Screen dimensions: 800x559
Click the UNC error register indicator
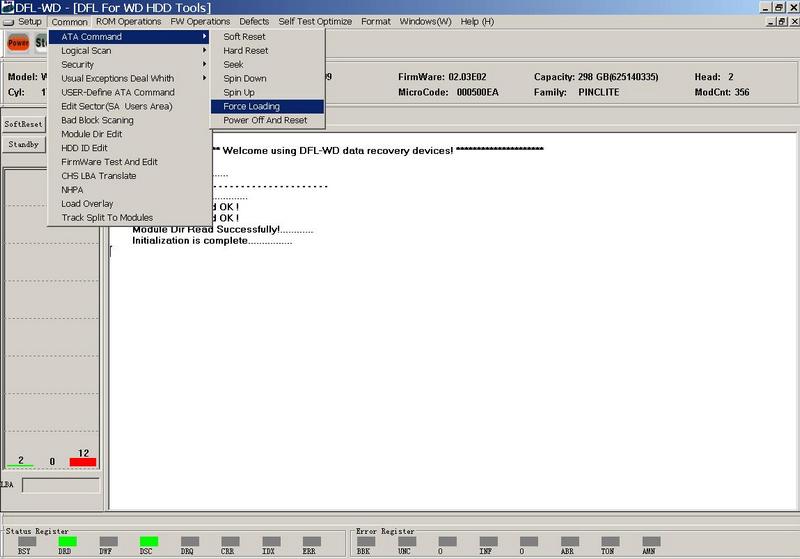tap(407, 542)
